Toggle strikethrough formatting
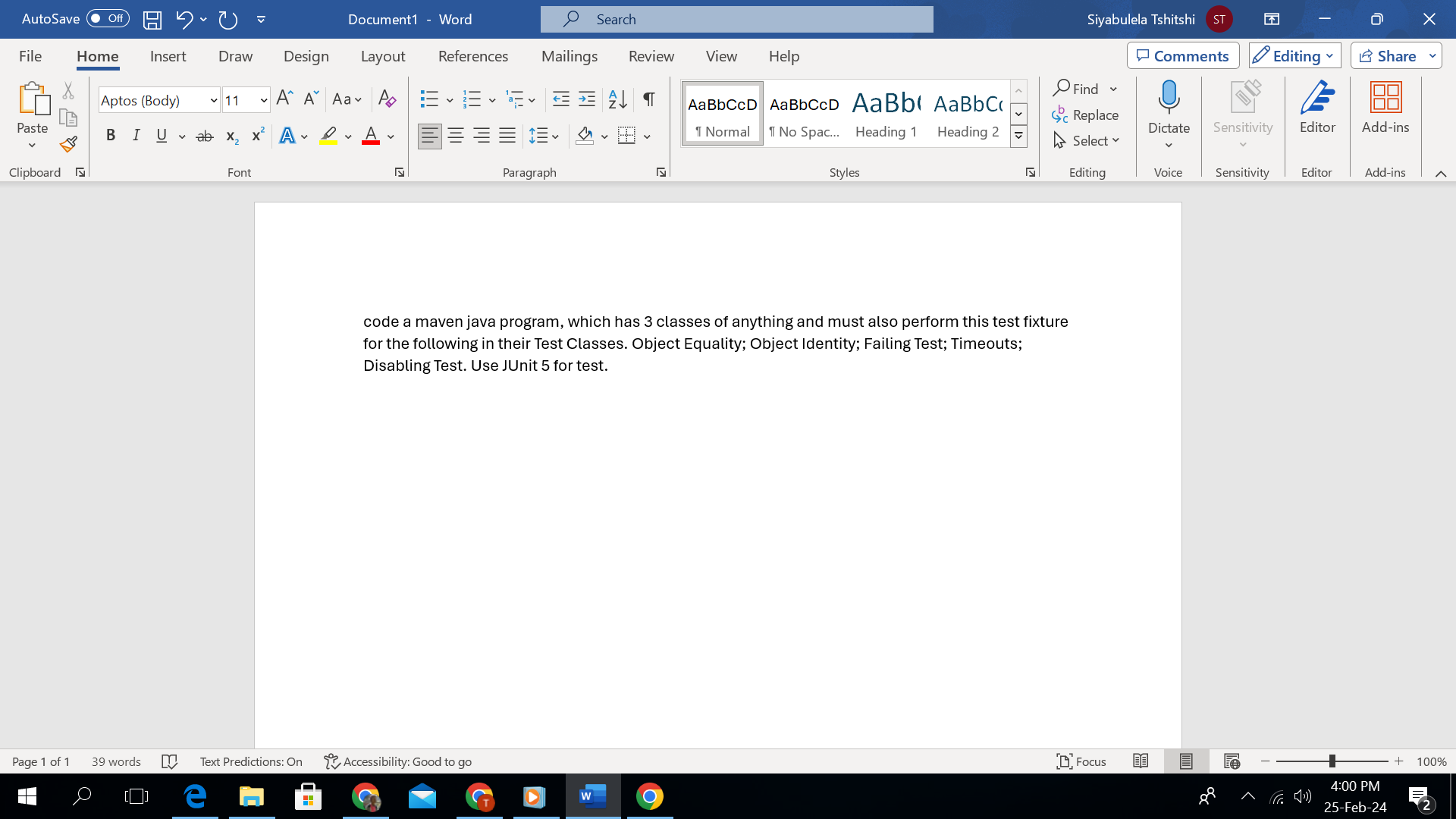 click(205, 136)
